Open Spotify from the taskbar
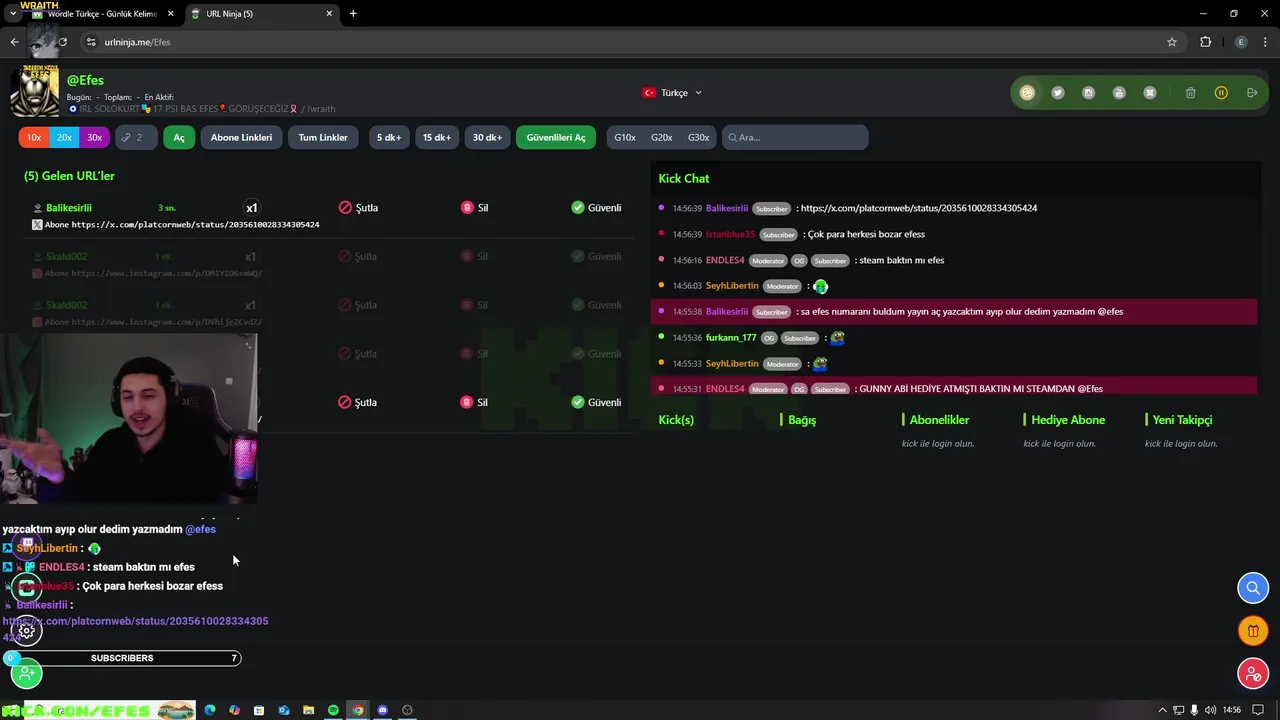1280x720 pixels. [x=333, y=710]
